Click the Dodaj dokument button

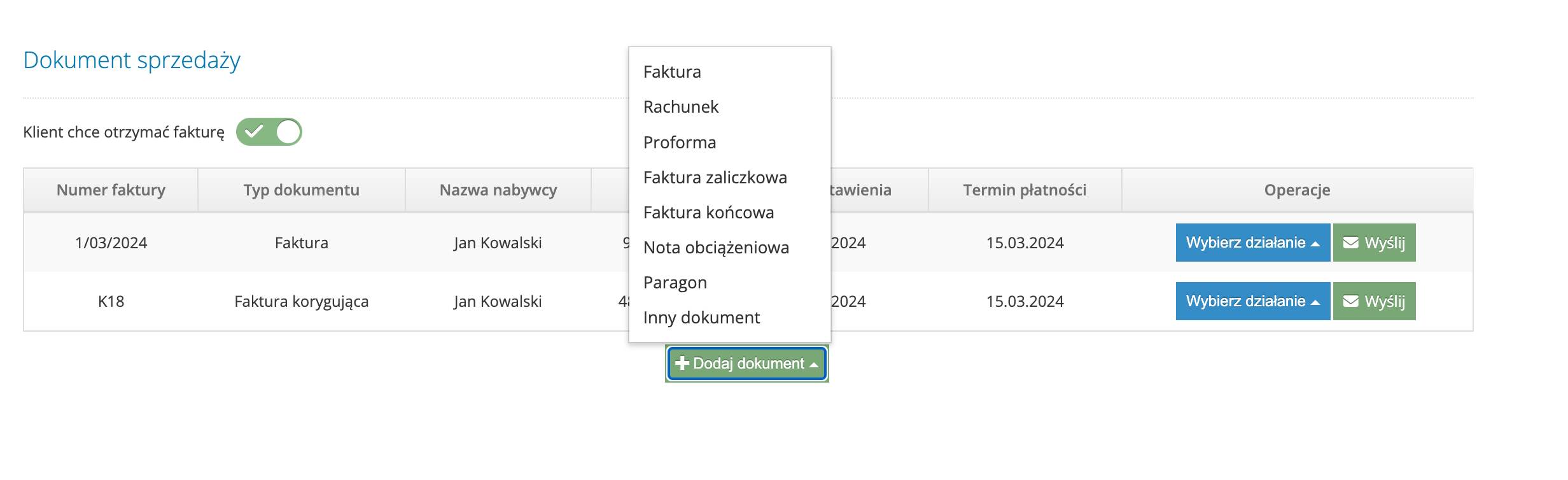tap(746, 363)
